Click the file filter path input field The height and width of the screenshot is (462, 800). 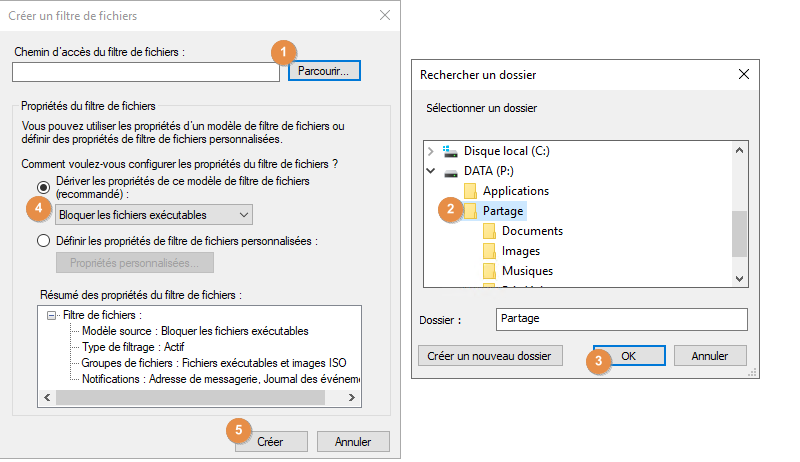coord(146,72)
